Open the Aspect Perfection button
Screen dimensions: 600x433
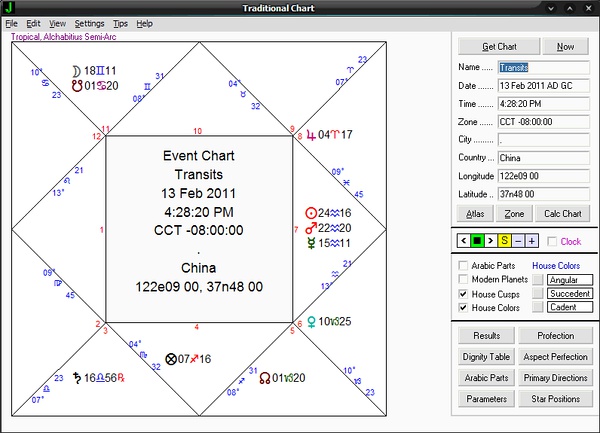coord(555,357)
